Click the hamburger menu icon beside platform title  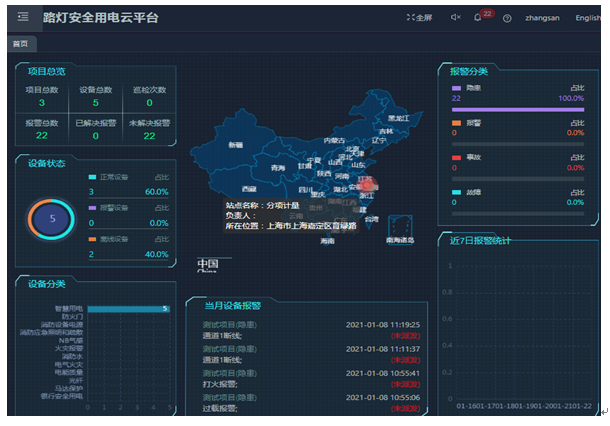click(23, 17)
